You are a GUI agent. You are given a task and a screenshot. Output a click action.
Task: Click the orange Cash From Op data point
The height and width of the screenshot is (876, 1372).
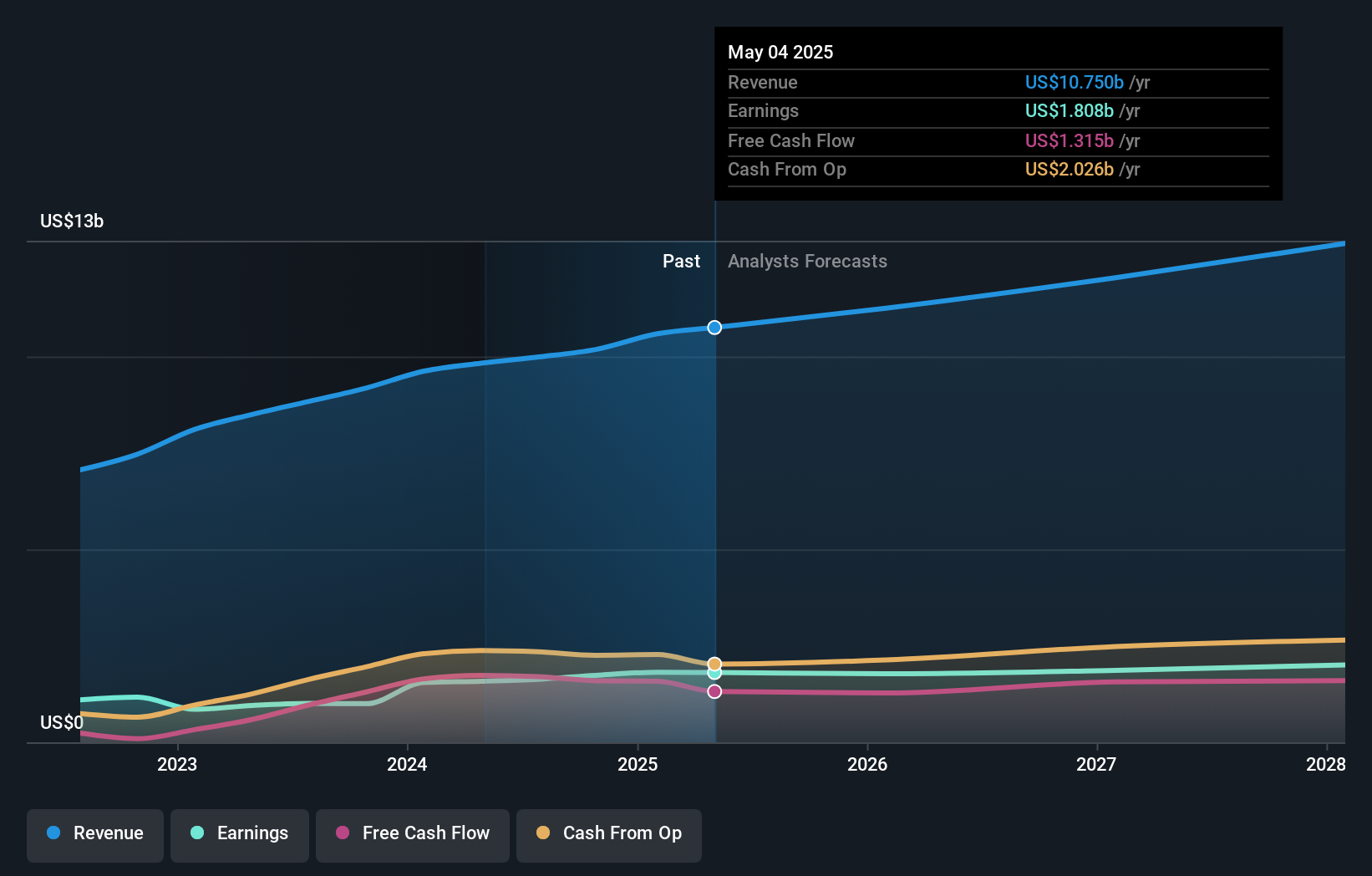point(714,664)
